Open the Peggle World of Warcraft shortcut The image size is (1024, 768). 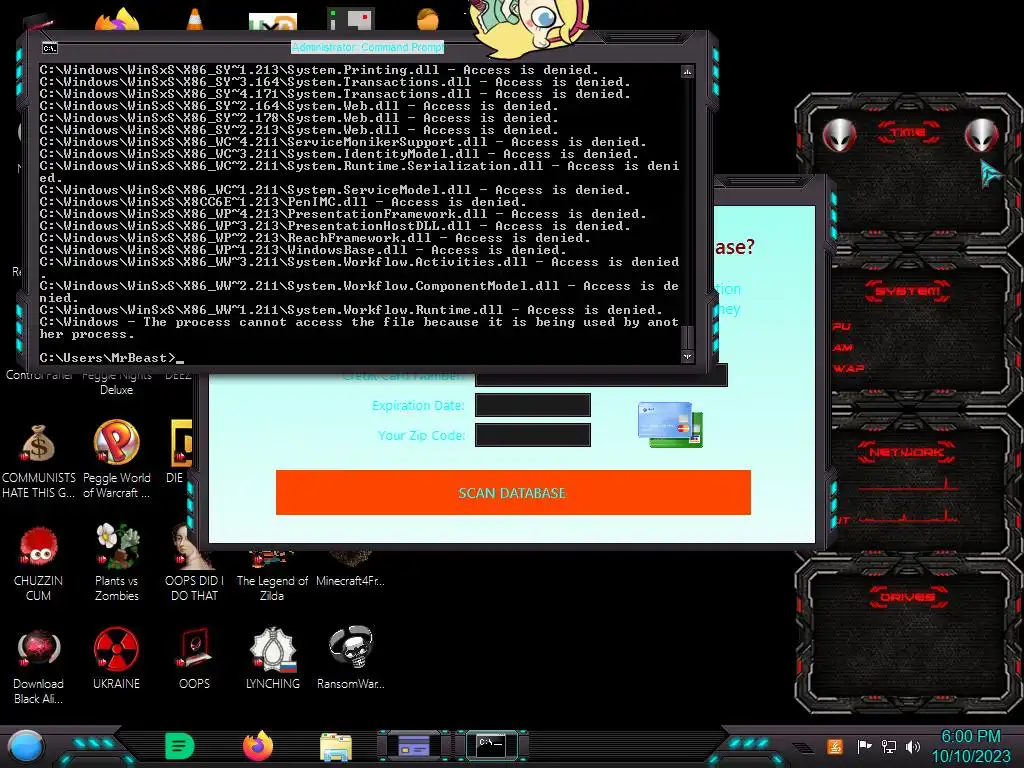point(116,460)
